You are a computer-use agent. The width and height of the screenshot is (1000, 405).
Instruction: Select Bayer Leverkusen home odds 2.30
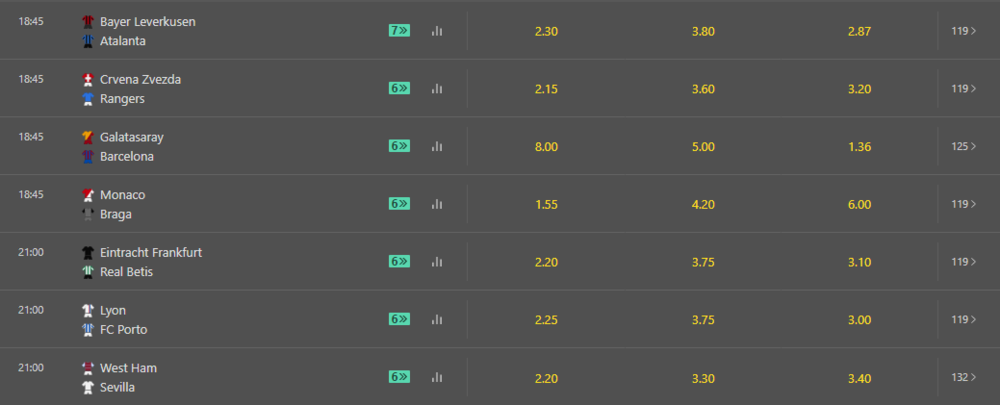[x=546, y=31]
